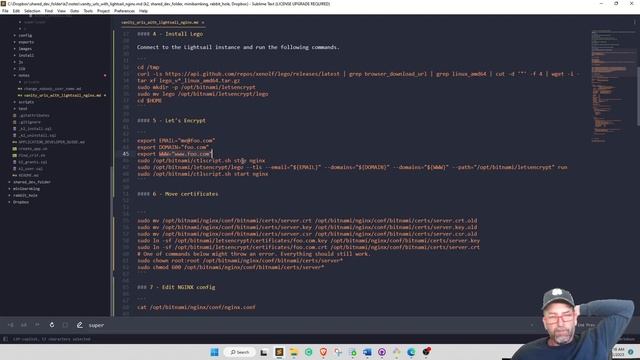Open the Find menu
Image resolution: width=640 pixels, height=360 pixels.
click(49, 11)
